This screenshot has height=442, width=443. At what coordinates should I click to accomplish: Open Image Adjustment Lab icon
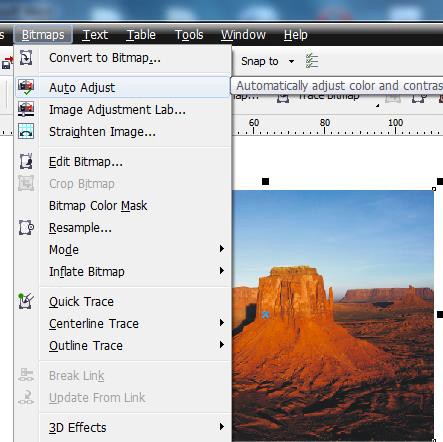pos(26,109)
